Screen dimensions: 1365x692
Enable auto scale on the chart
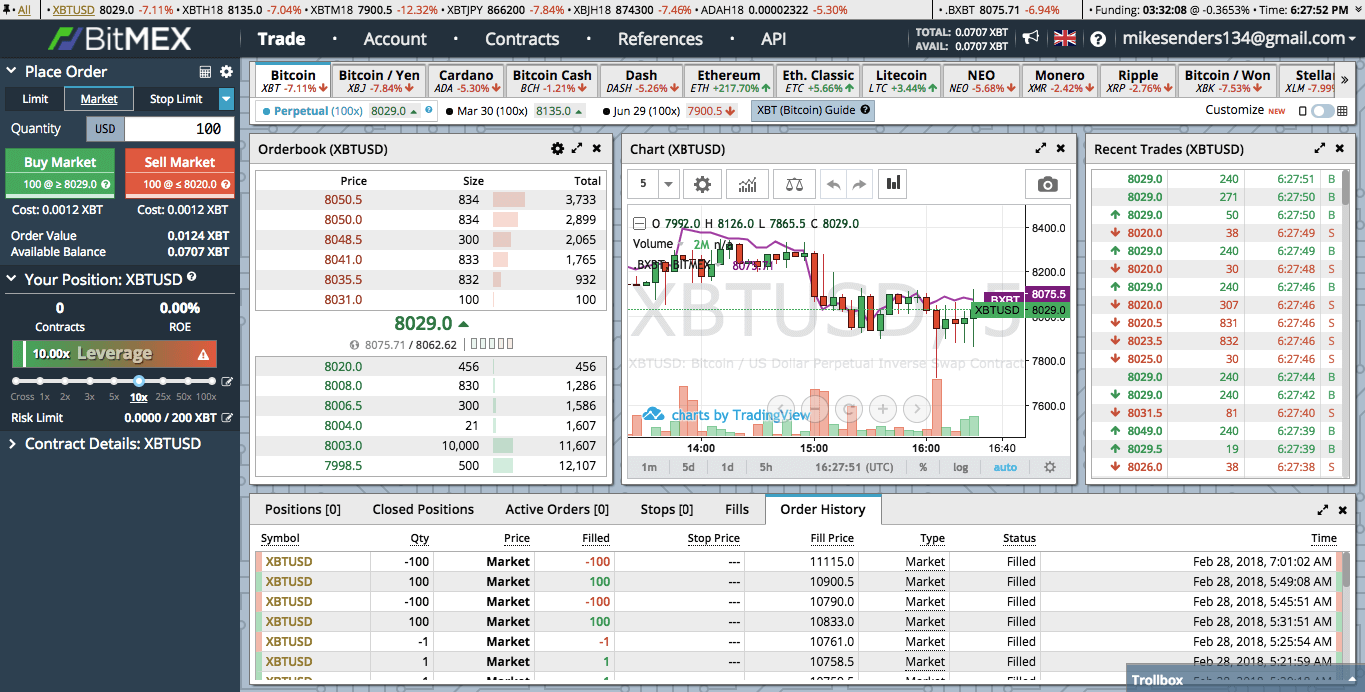1005,467
